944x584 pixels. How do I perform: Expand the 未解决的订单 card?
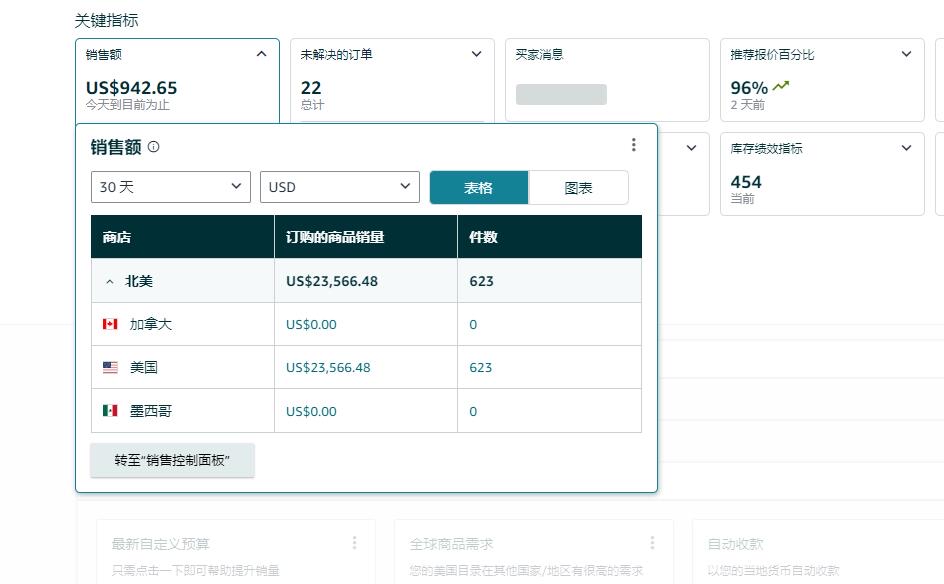pos(477,54)
